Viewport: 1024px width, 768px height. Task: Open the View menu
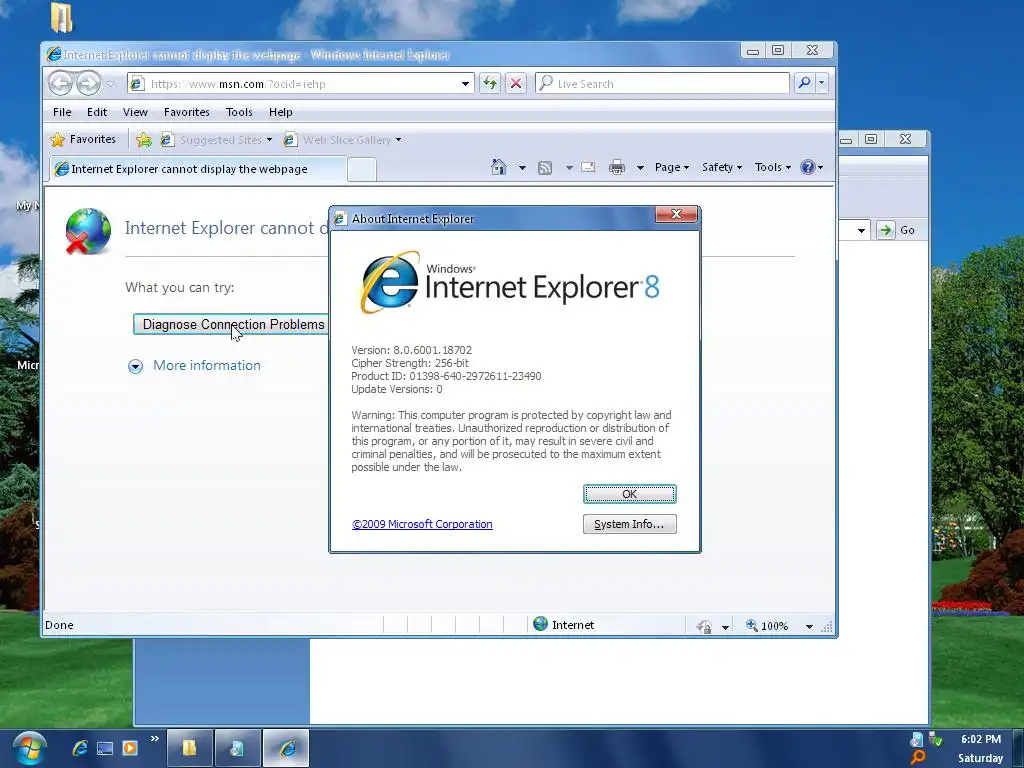tap(135, 112)
